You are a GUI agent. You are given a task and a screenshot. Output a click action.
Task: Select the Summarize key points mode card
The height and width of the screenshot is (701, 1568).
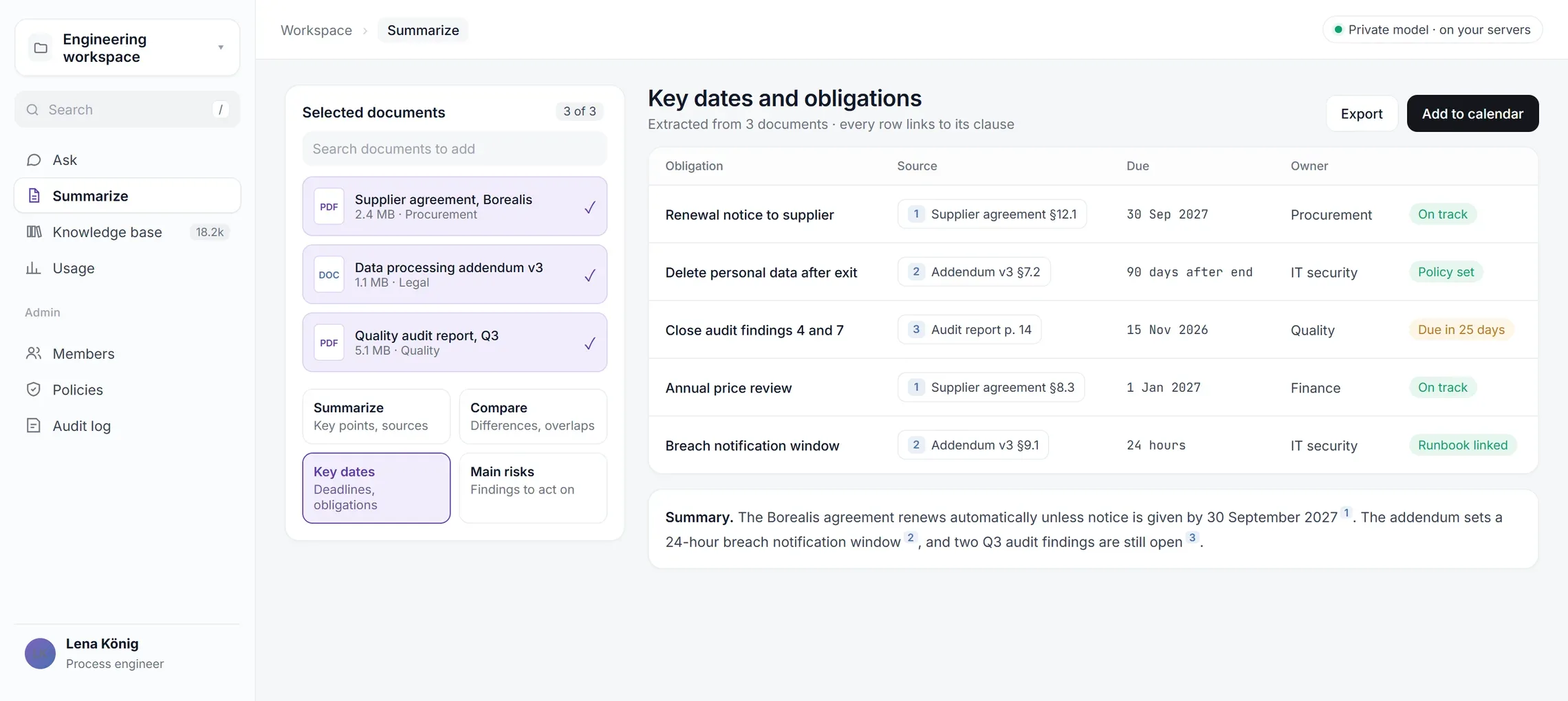click(376, 416)
